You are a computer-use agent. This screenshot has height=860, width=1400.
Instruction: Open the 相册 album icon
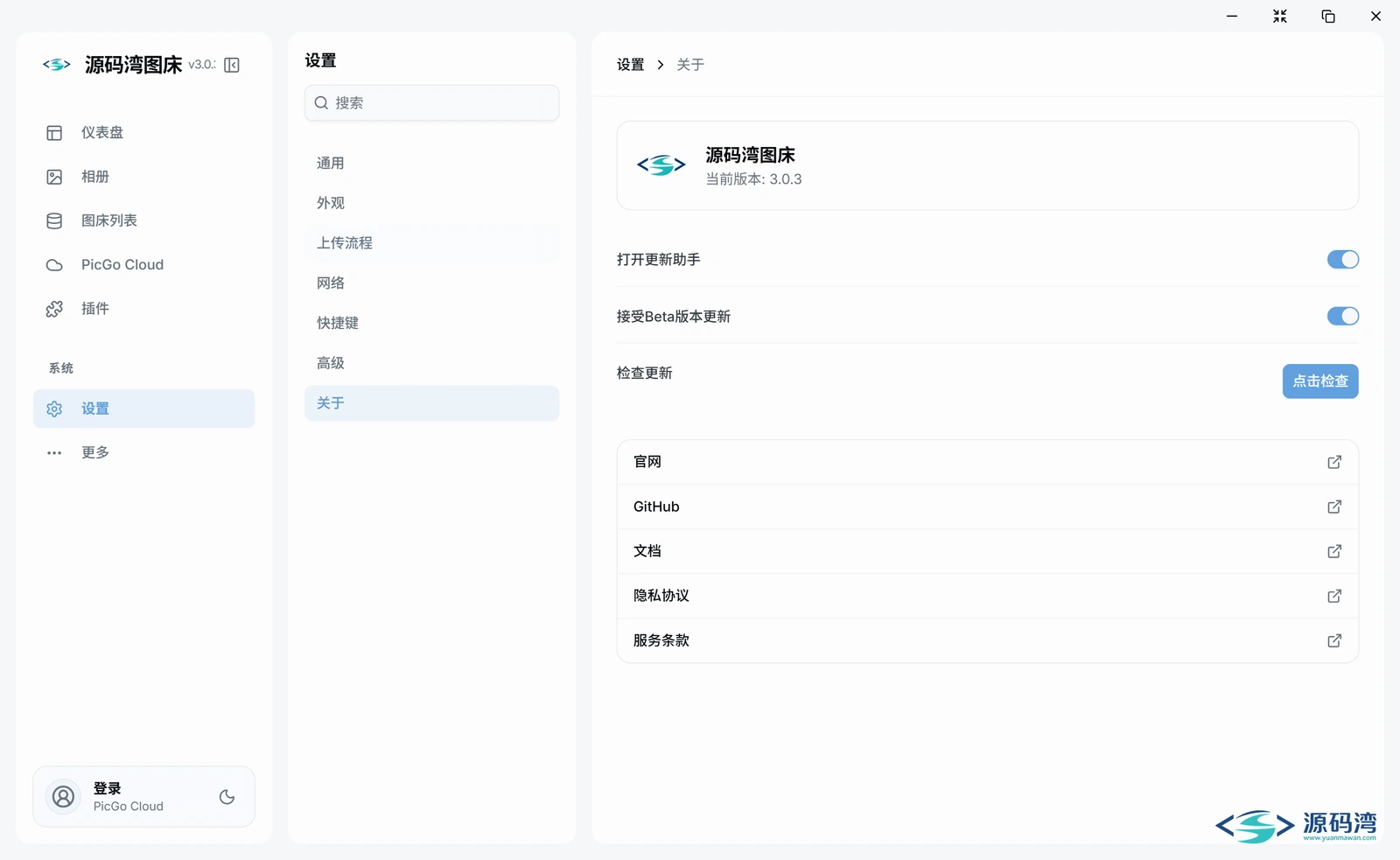point(54,177)
